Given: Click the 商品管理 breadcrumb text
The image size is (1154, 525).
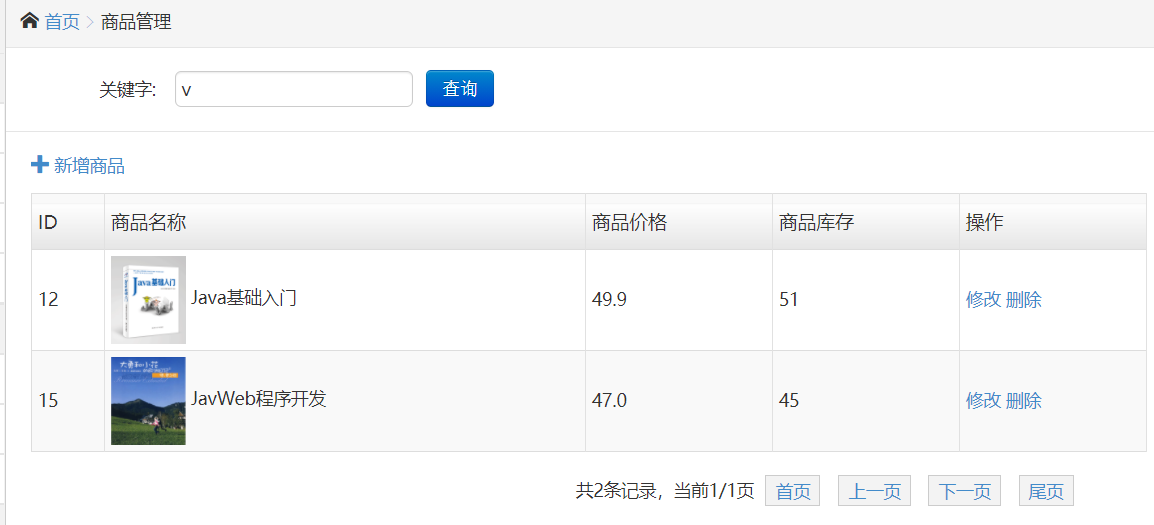Looking at the screenshot, I should [x=136, y=22].
